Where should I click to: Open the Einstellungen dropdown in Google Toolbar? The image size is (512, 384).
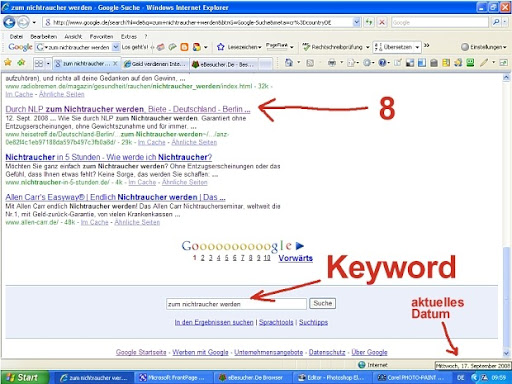point(484,47)
